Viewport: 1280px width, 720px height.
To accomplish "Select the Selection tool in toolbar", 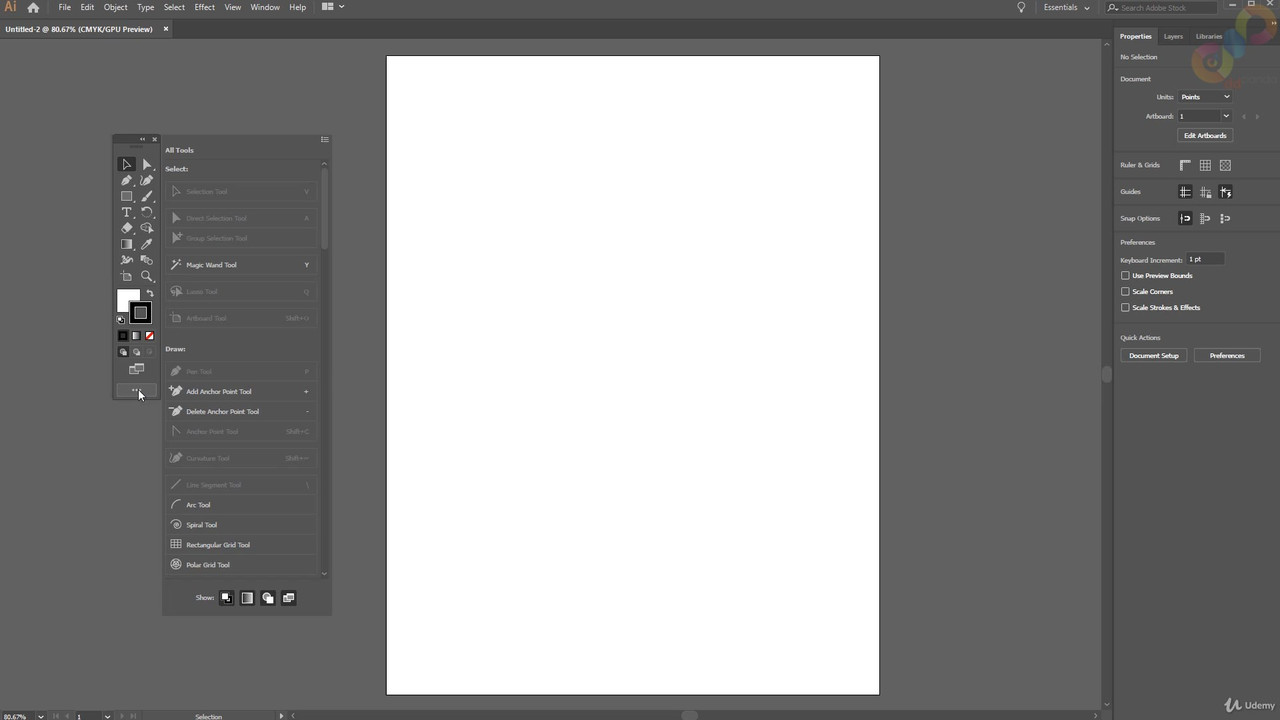I will pyautogui.click(x=126, y=164).
